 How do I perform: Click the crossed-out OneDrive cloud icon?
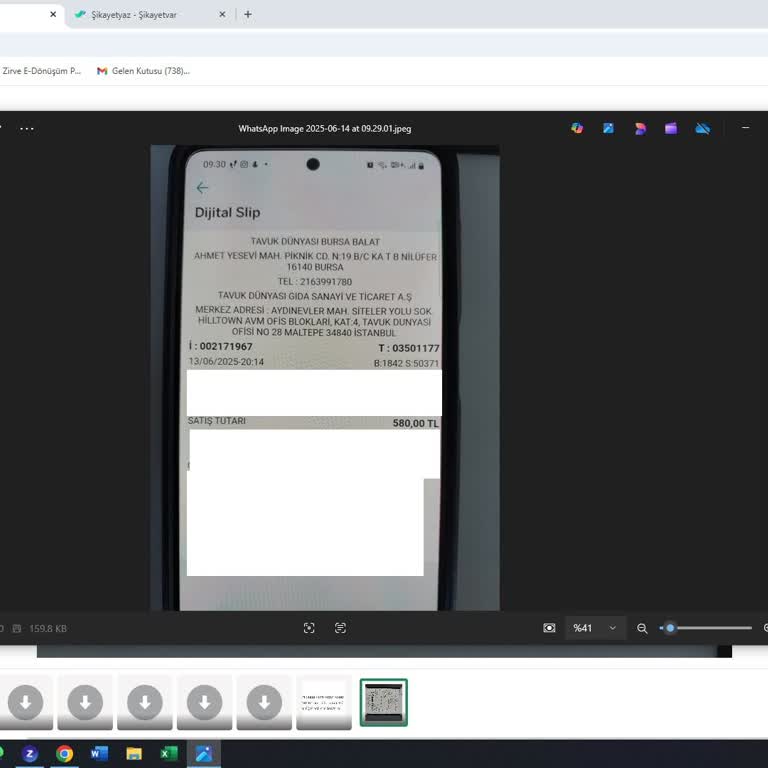click(x=703, y=128)
